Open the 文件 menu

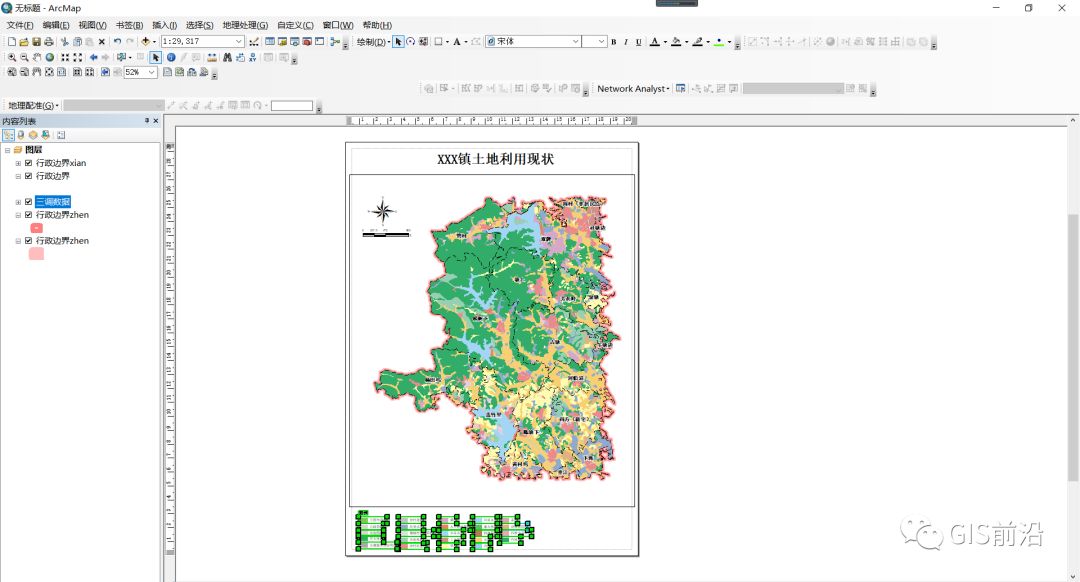point(19,24)
